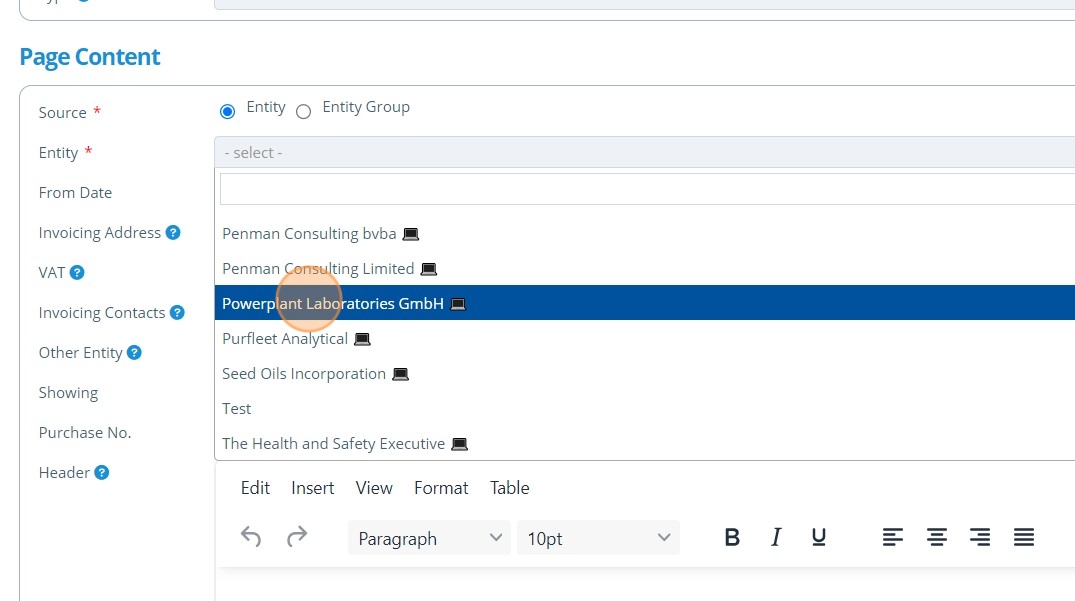Screen dimensions: 1075x601
Task: Toggle bold formatting
Action: click(x=732, y=537)
